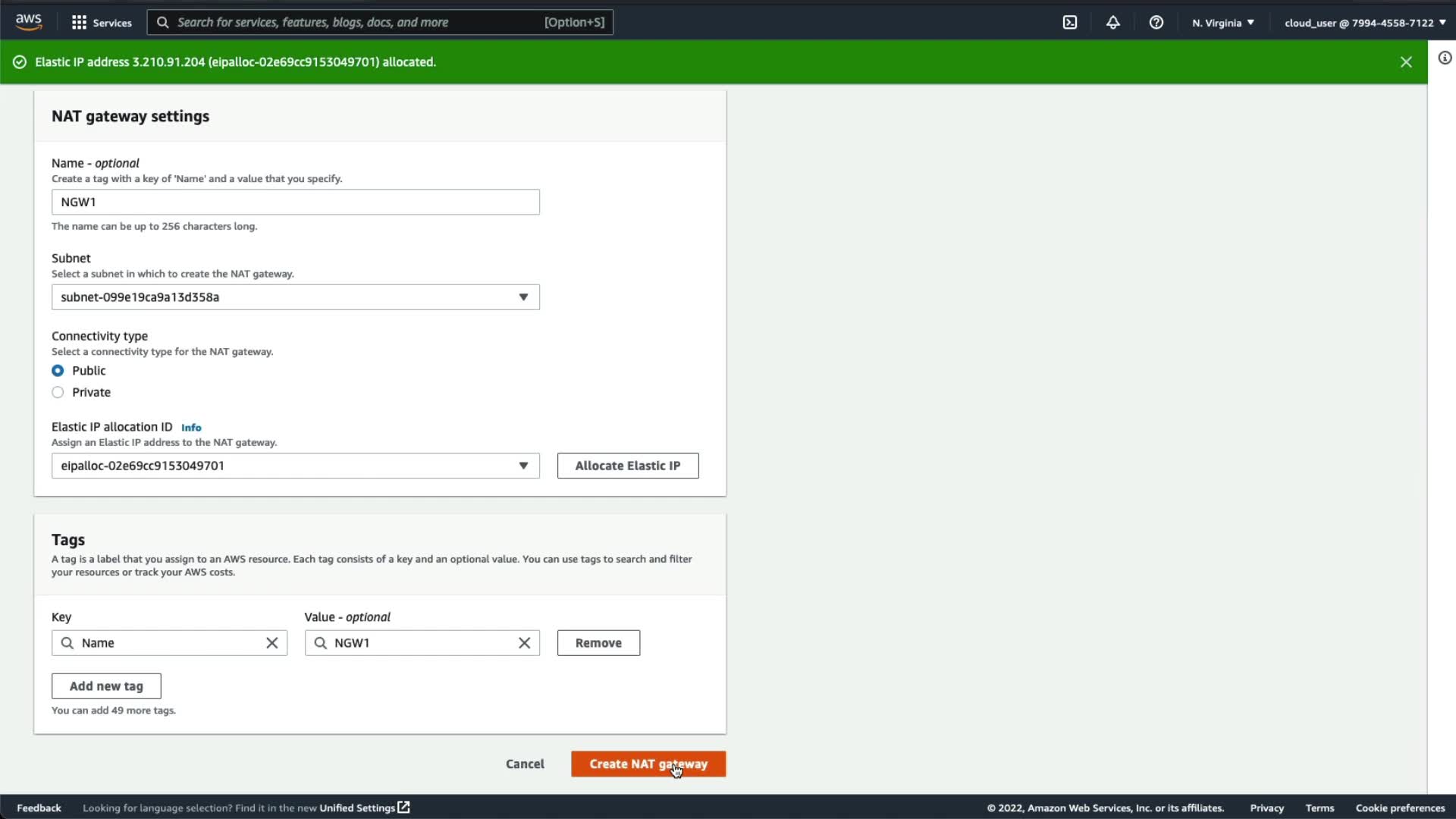Clear the tag Value NGW1 with X
This screenshot has width=1456, height=819.
pos(524,643)
